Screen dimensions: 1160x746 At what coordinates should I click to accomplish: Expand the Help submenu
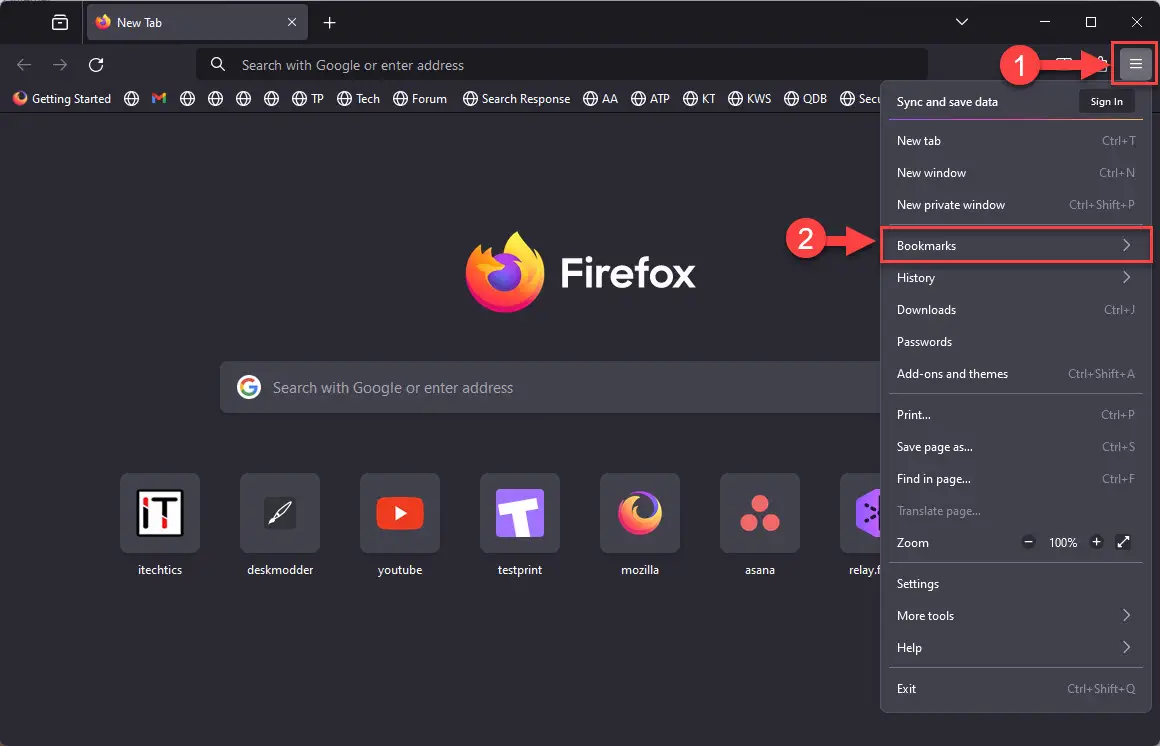pos(1016,648)
